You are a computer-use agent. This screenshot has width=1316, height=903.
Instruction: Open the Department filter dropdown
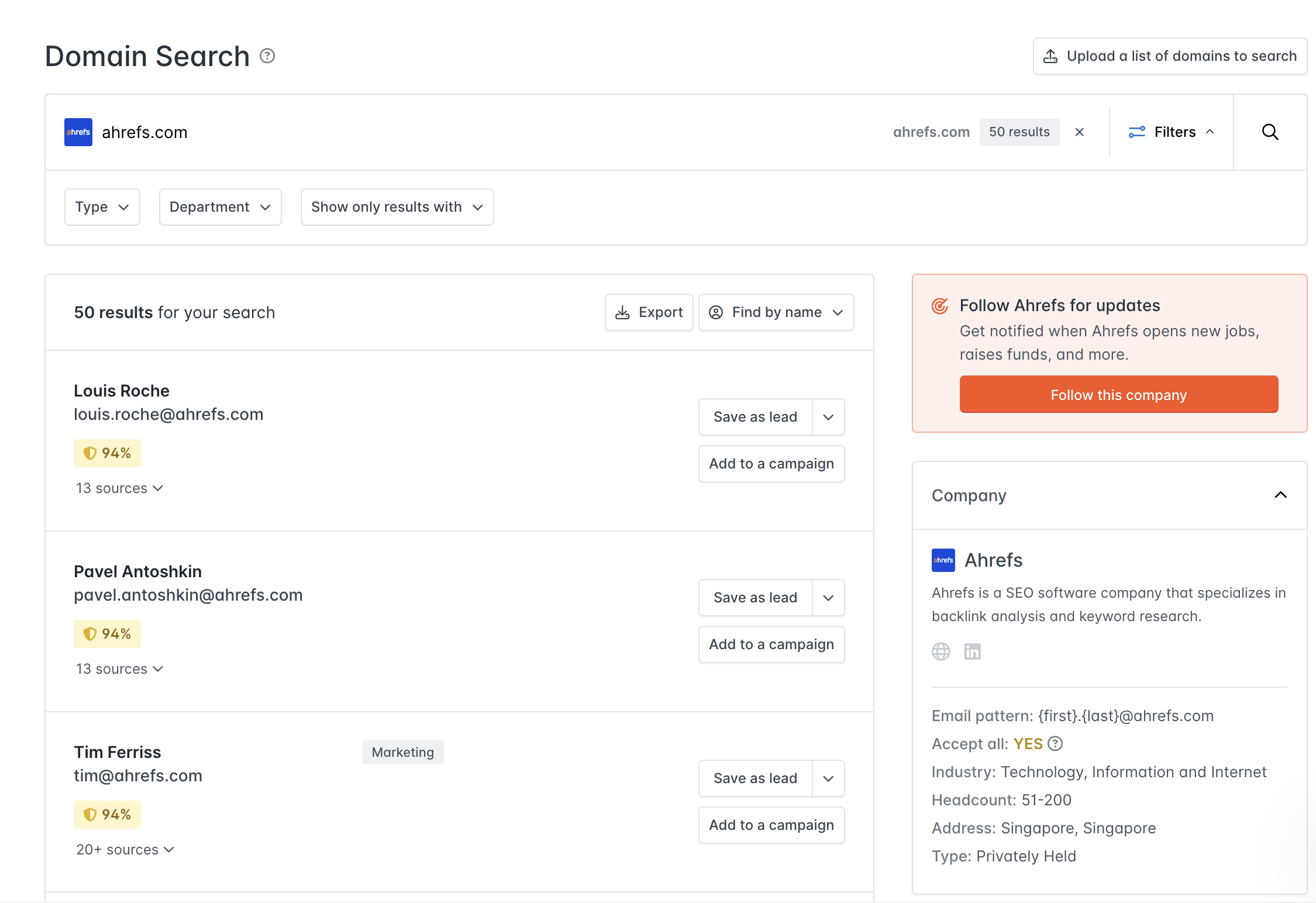tap(221, 207)
